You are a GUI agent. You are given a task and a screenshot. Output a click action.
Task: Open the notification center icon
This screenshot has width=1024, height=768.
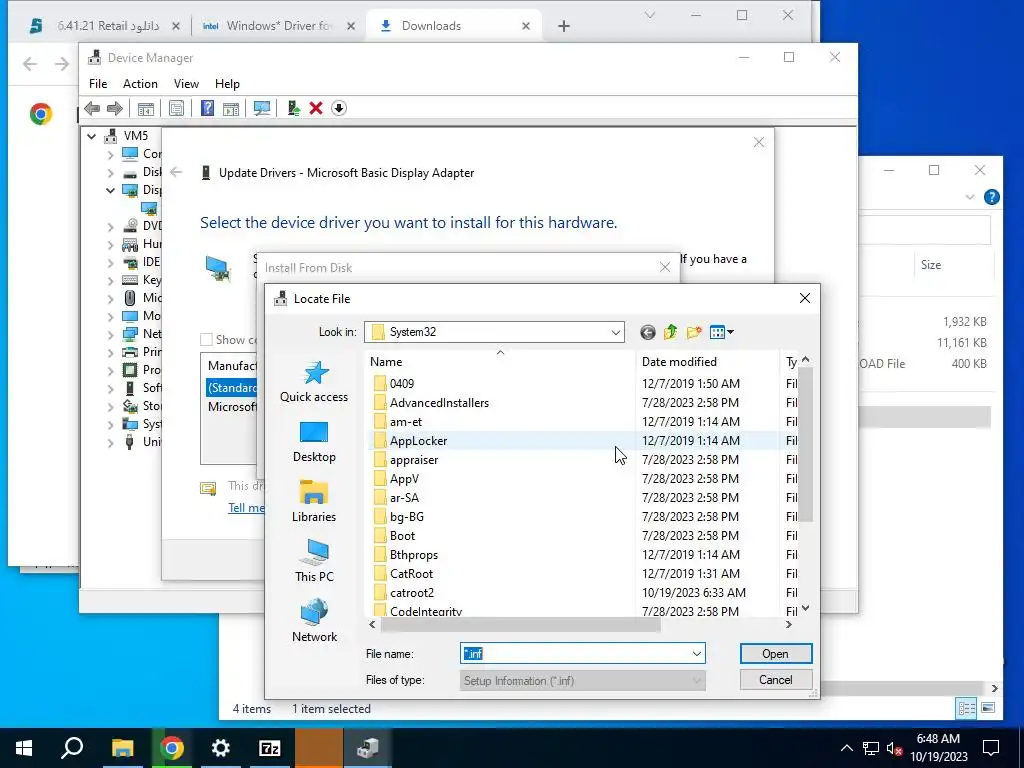coord(991,748)
